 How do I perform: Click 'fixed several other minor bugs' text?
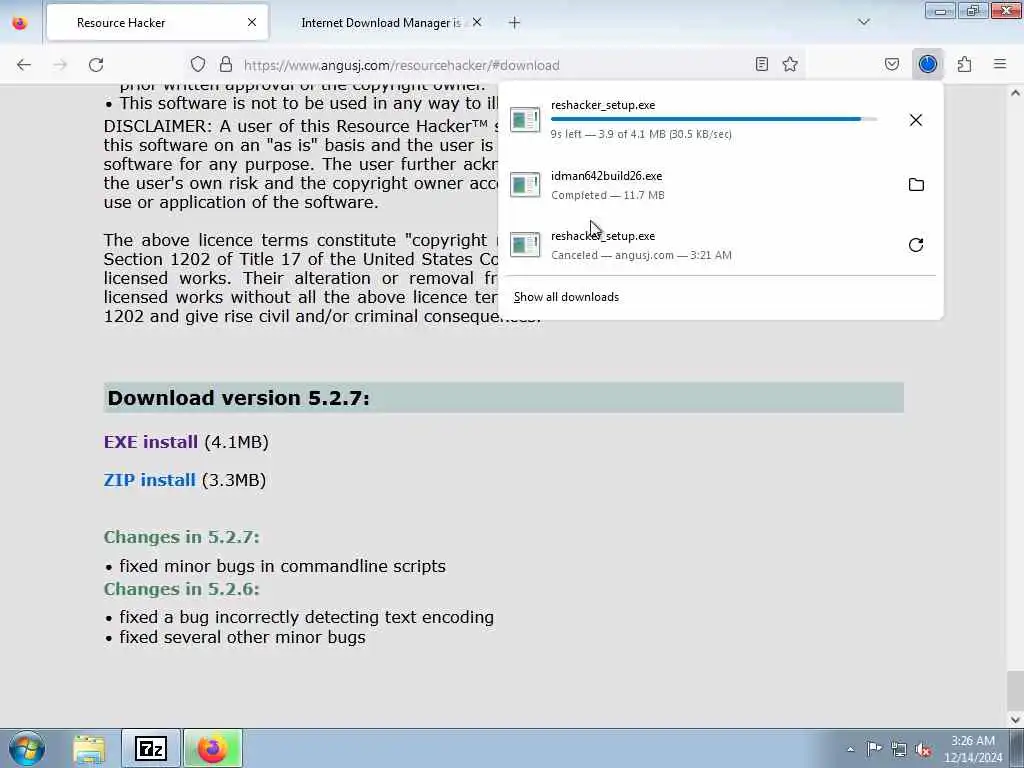[242, 637]
